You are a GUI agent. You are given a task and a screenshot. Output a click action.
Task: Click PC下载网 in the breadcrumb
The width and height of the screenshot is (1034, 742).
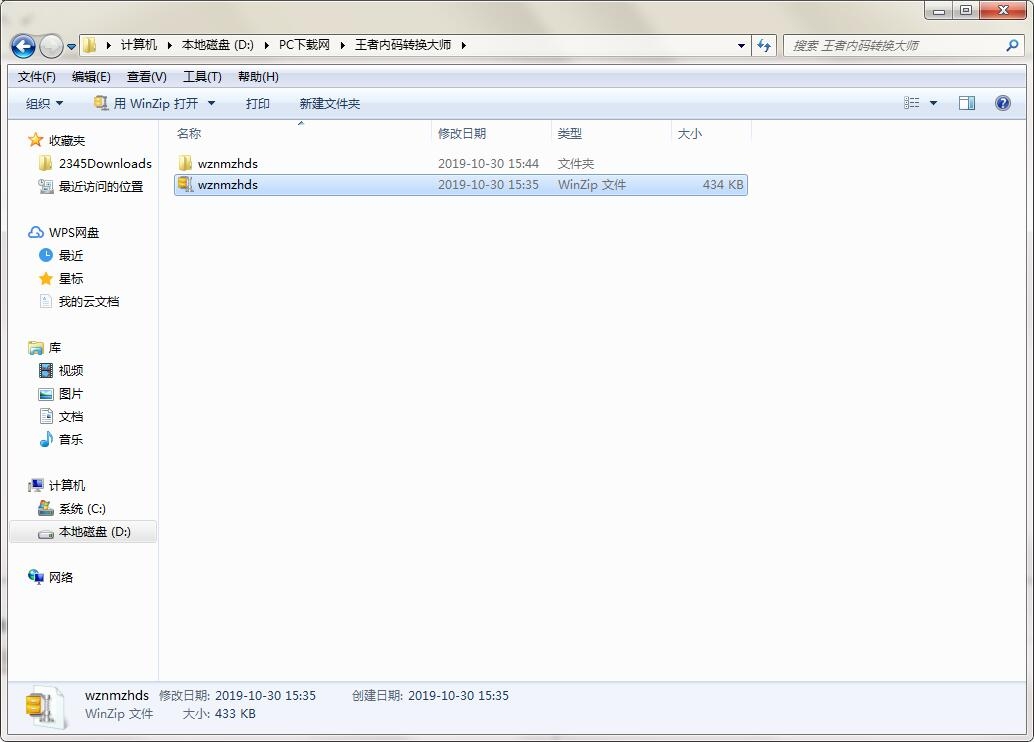coord(304,45)
